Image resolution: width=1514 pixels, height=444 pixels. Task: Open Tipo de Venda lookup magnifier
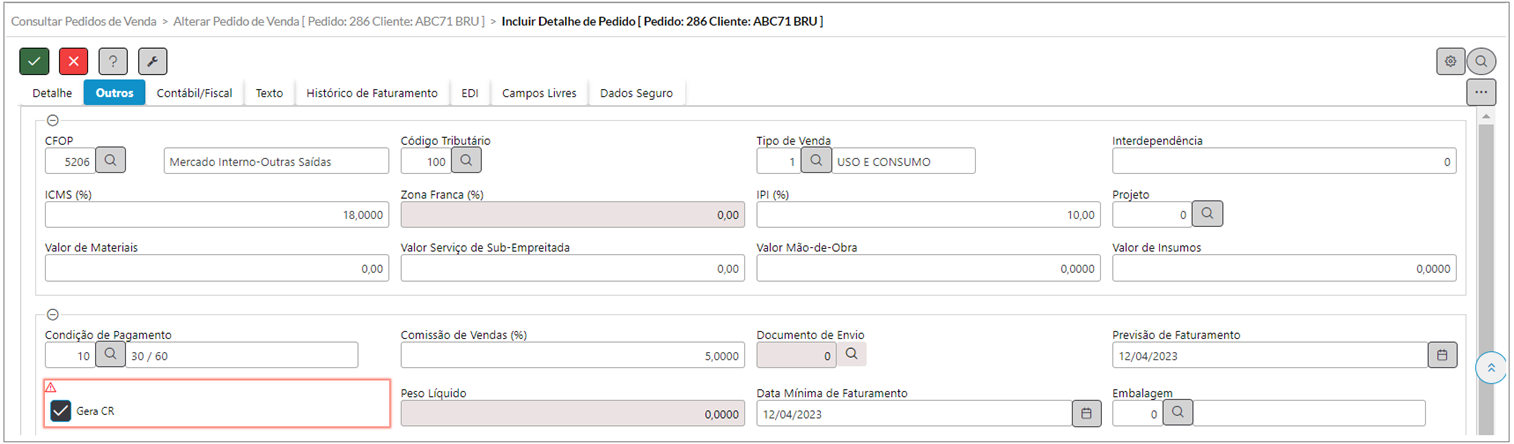click(816, 160)
